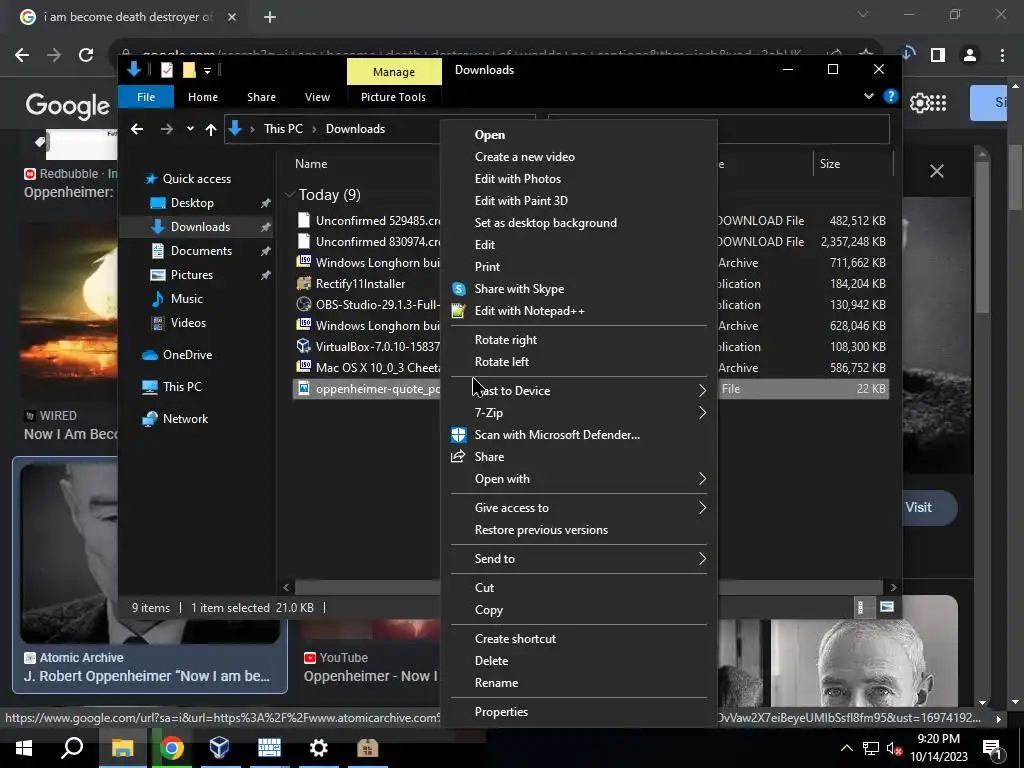The width and height of the screenshot is (1024, 768).
Task: Open the Edit with Photos menu entry
Action: tap(517, 178)
